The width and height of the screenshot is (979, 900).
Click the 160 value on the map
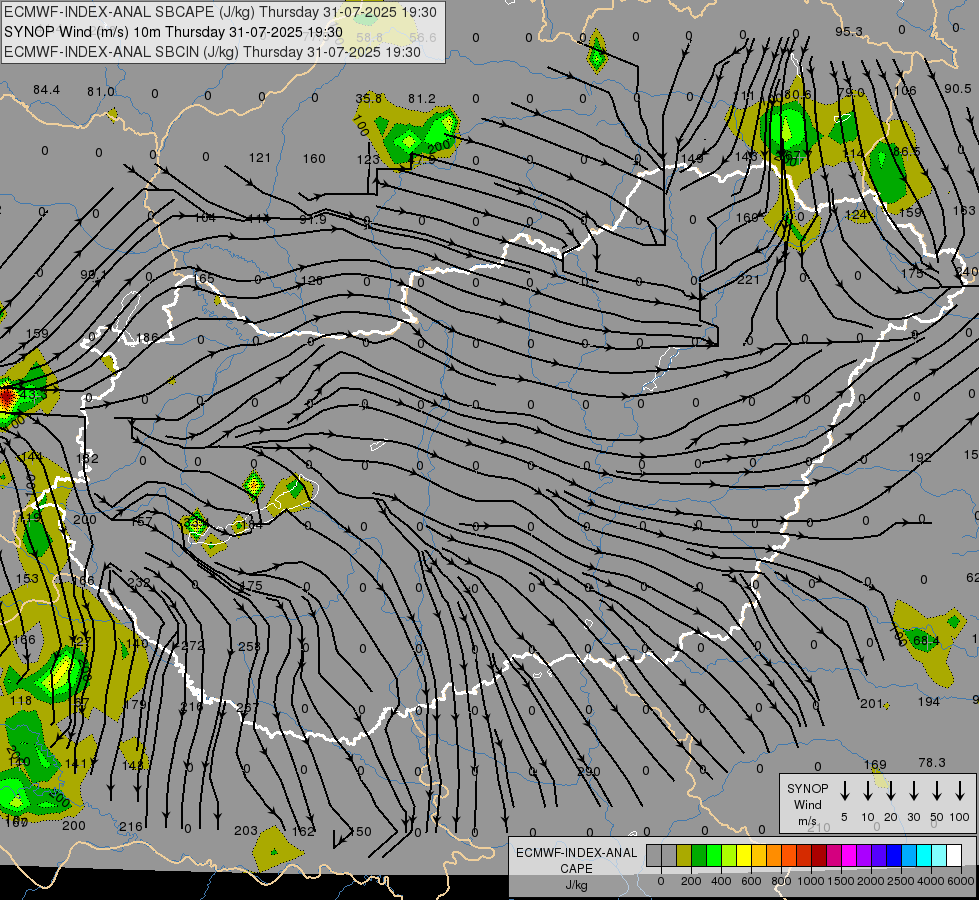[314, 159]
